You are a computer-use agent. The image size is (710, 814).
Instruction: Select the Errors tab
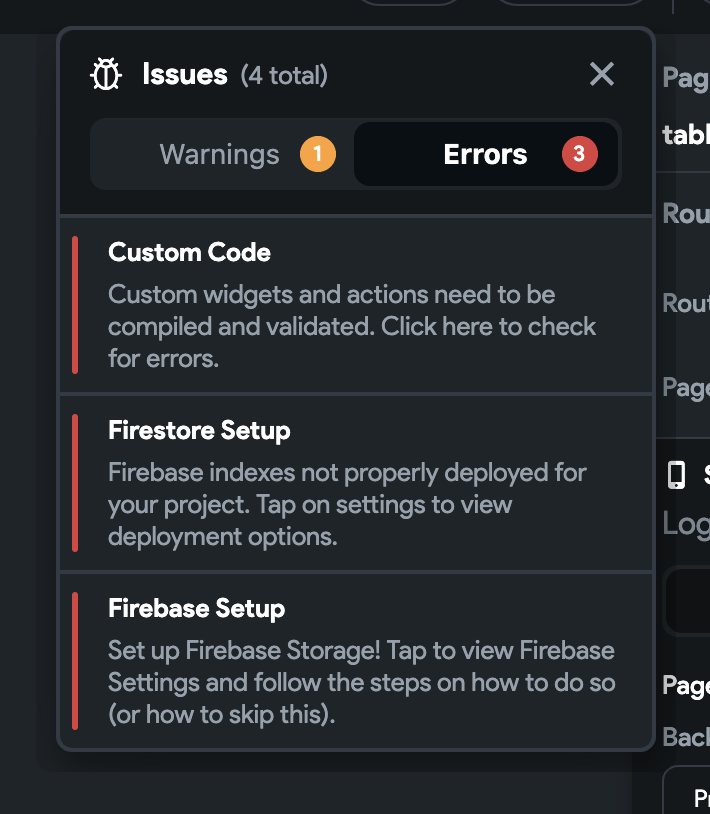[486, 154]
